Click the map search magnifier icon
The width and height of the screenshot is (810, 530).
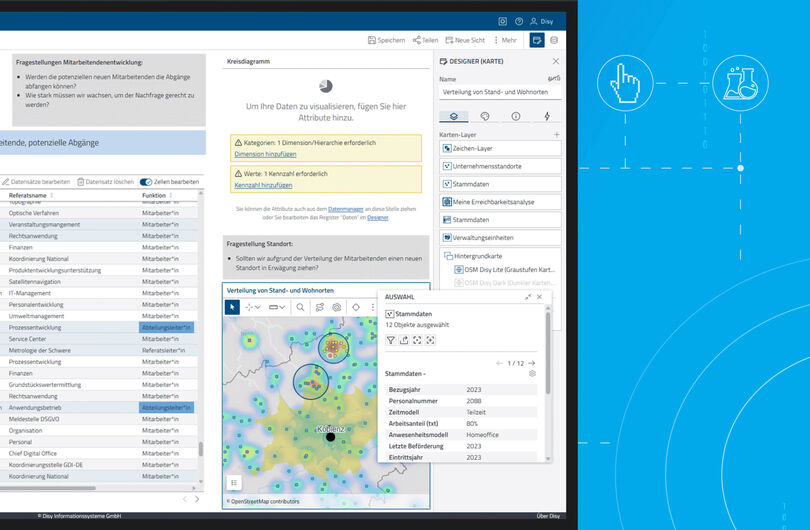pyautogui.click(x=300, y=307)
